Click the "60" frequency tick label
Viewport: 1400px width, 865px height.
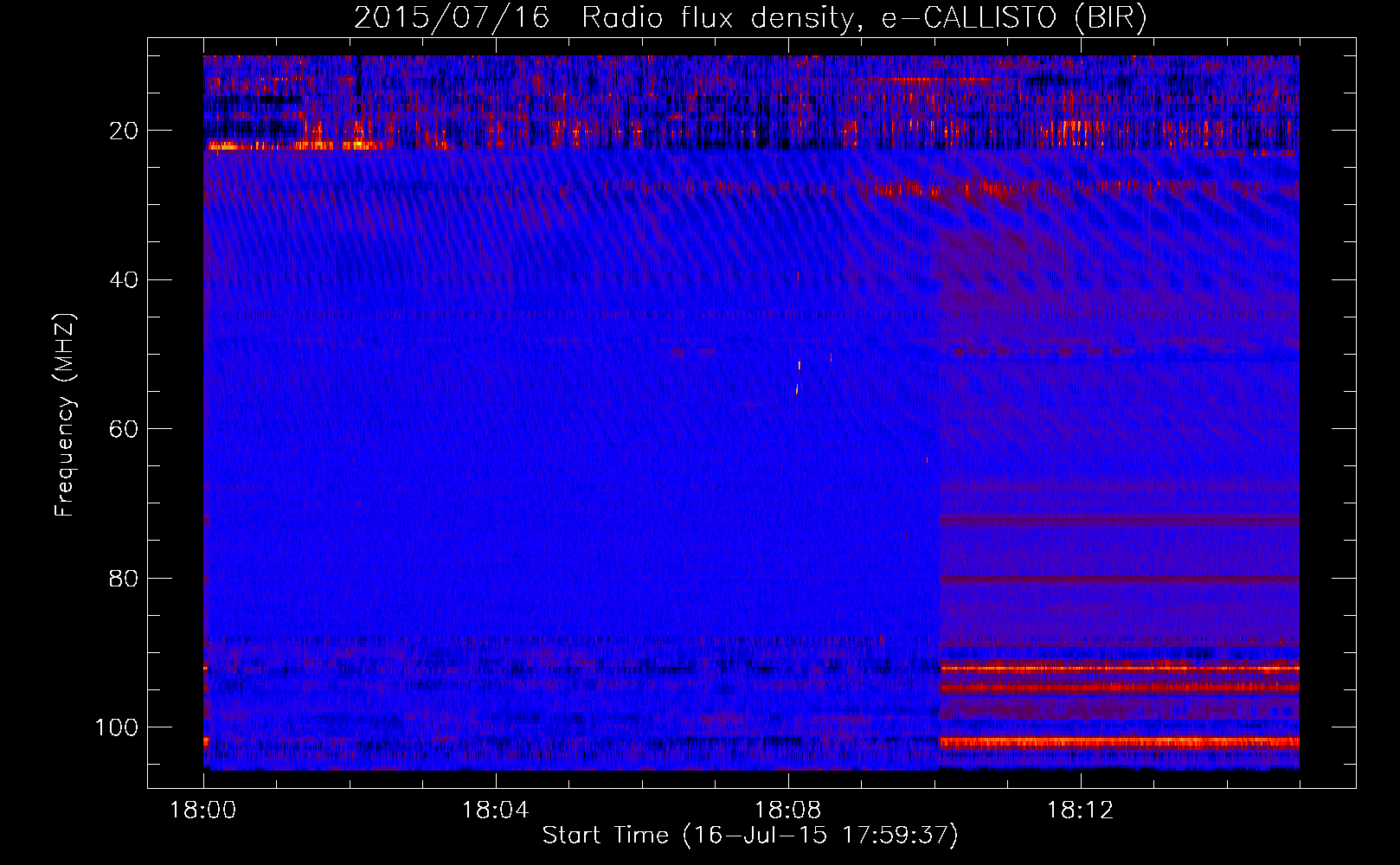[x=124, y=429]
